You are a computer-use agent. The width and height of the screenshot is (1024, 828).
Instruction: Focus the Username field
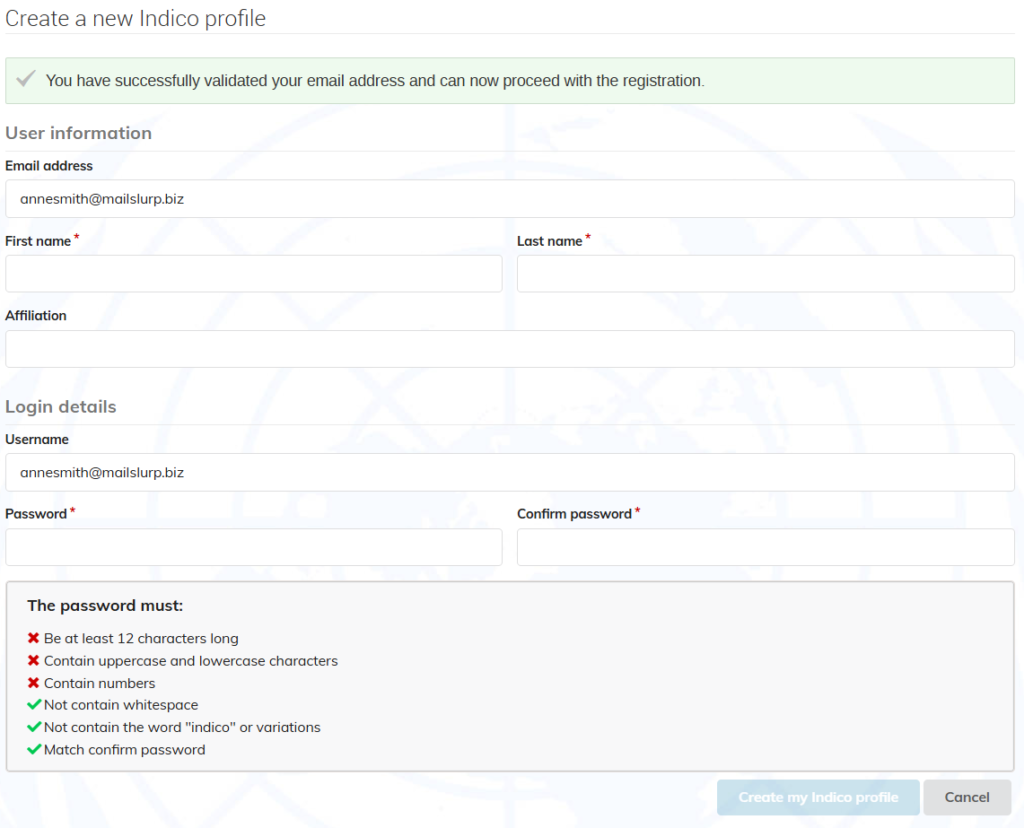510,472
